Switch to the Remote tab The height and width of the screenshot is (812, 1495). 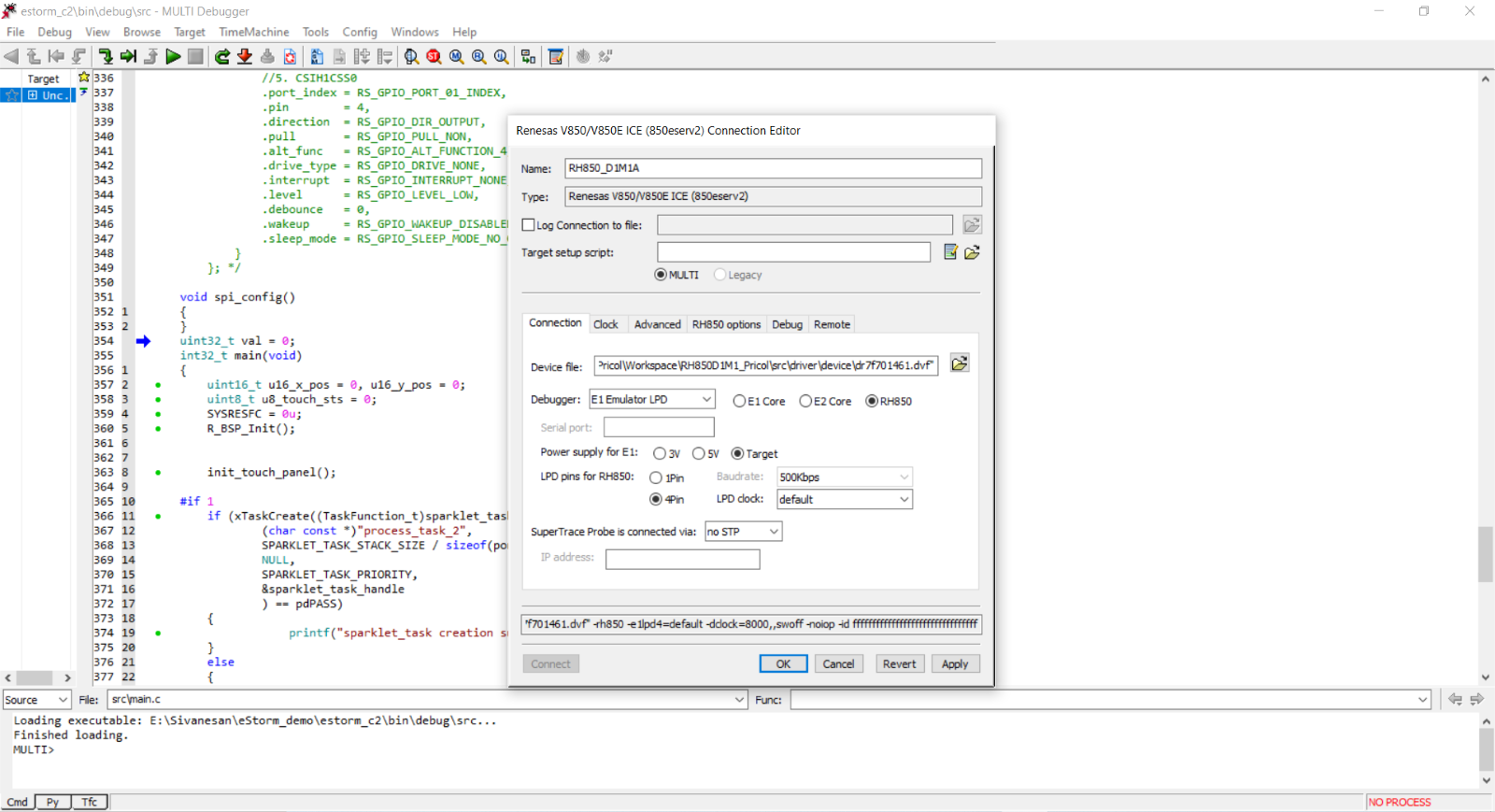click(x=832, y=324)
